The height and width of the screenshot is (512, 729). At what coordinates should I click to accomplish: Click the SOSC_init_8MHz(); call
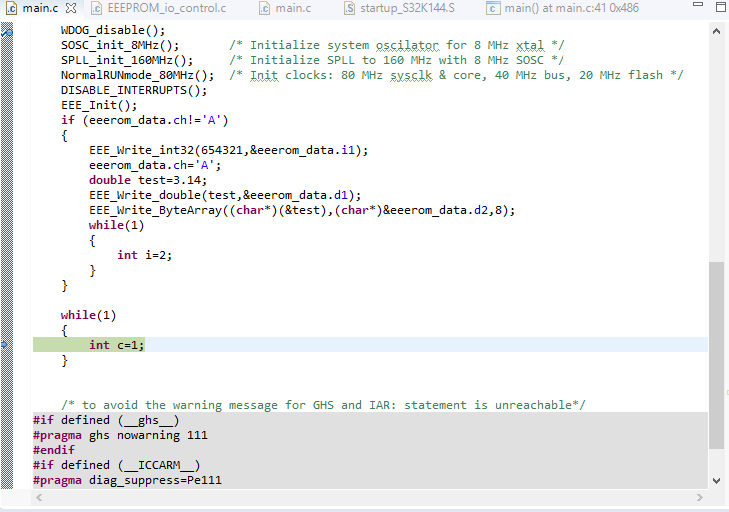pos(120,46)
